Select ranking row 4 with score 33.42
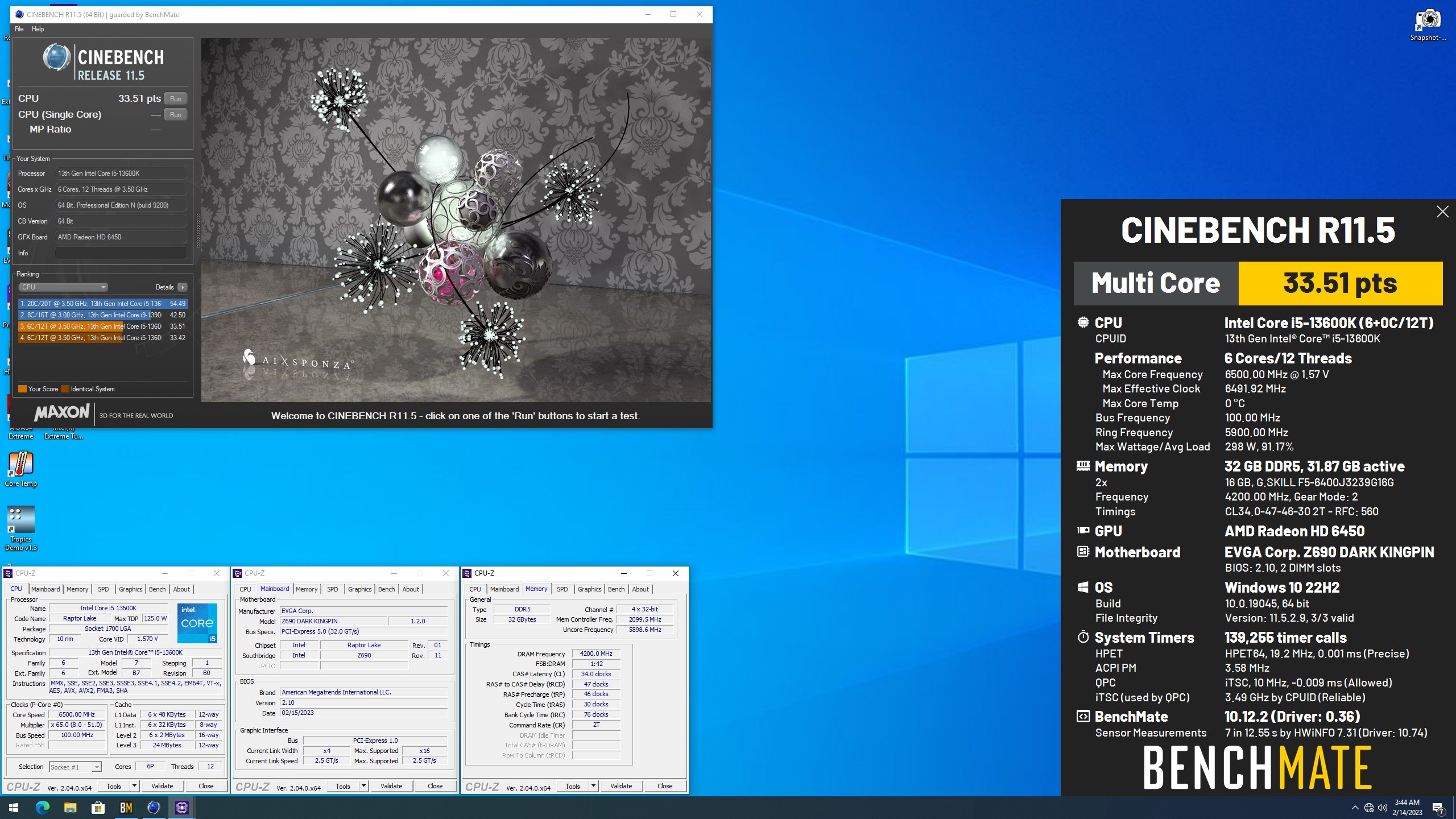Image resolution: width=1456 pixels, height=819 pixels. (x=102, y=338)
